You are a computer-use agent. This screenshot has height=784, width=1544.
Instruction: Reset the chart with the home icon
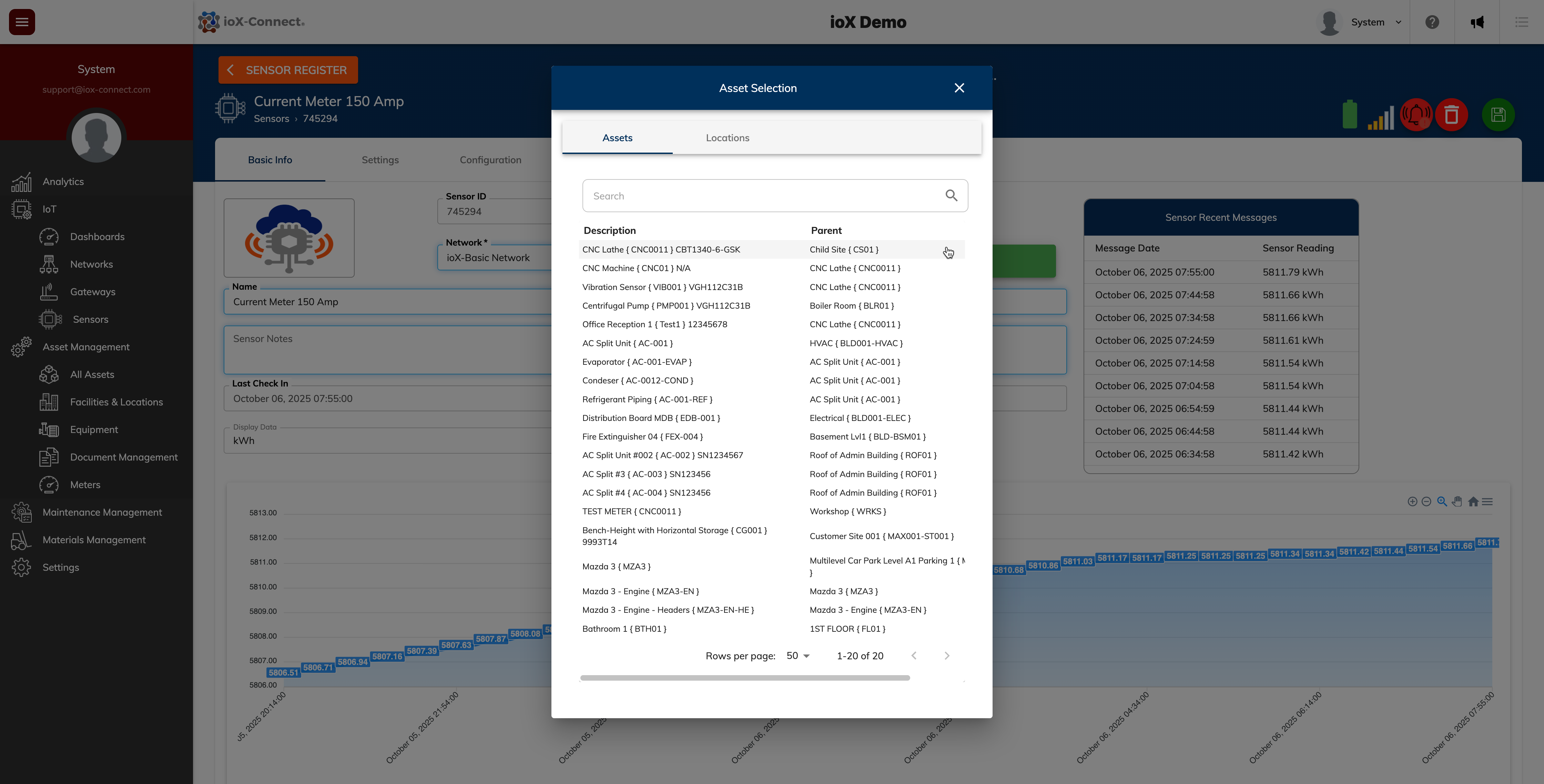coord(1473,501)
